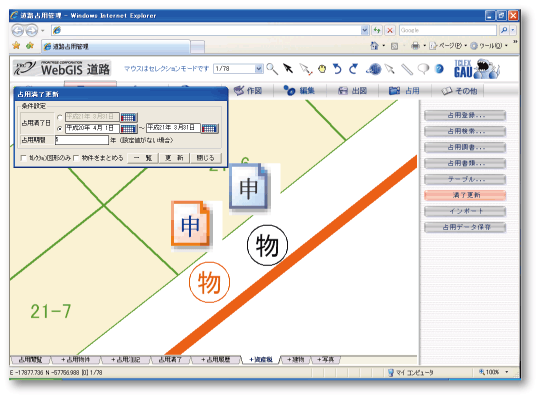This screenshot has height=399, width=540.
Task: Select the magnifier zoom tool
Action: point(272,69)
